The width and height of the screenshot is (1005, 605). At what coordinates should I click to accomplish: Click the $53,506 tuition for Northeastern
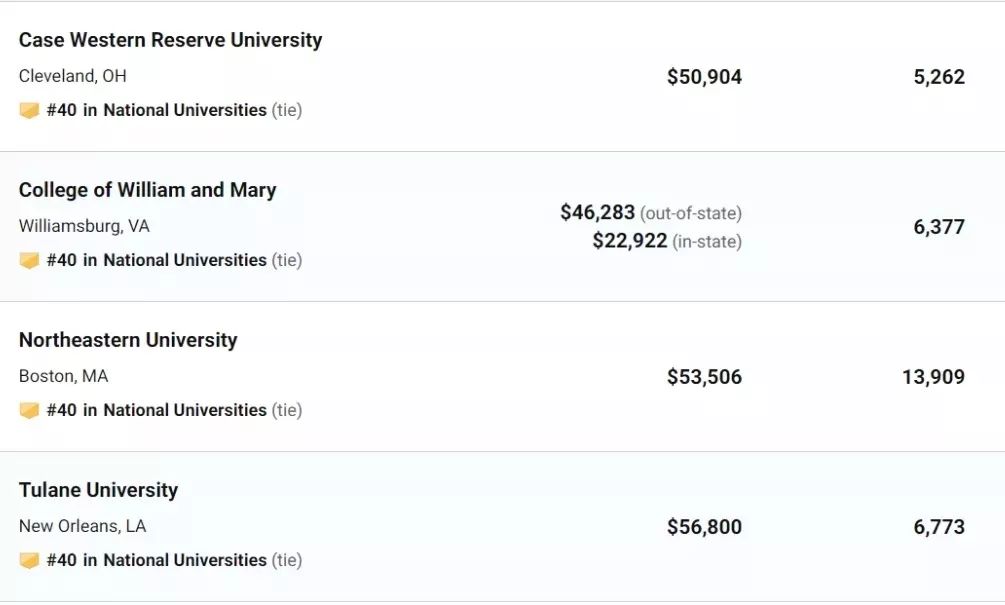point(704,377)
